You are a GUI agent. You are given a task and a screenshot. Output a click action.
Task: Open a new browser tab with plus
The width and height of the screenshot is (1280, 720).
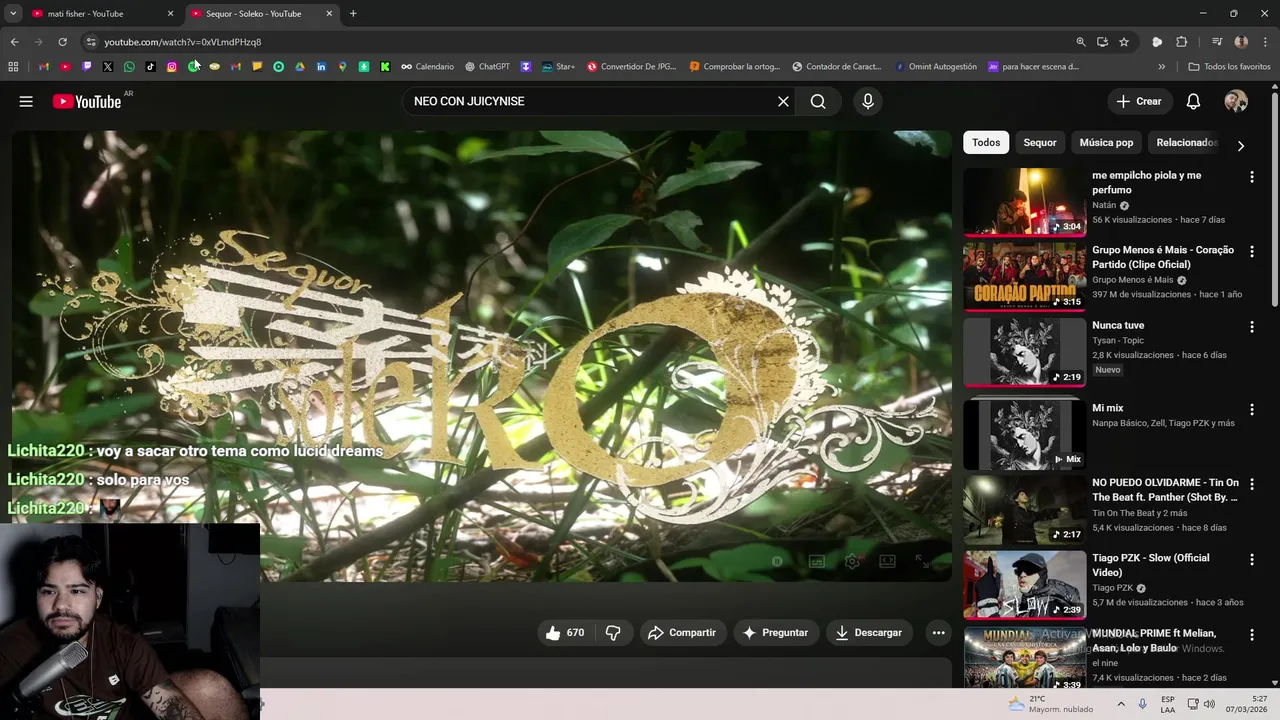tap(353, 14)
